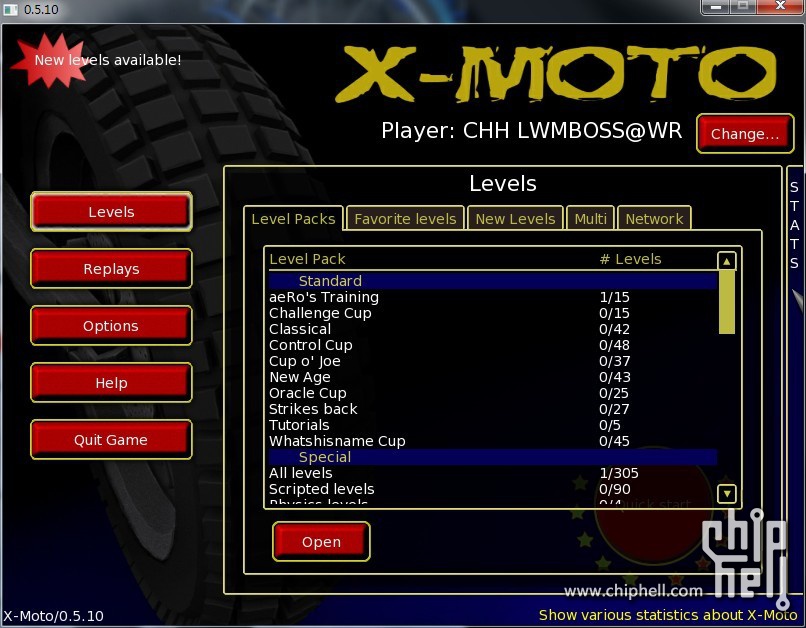The width and height of the screenshot is (806, 628).
Task: Click the red New levels available burst icon
Action: (49, 61)
